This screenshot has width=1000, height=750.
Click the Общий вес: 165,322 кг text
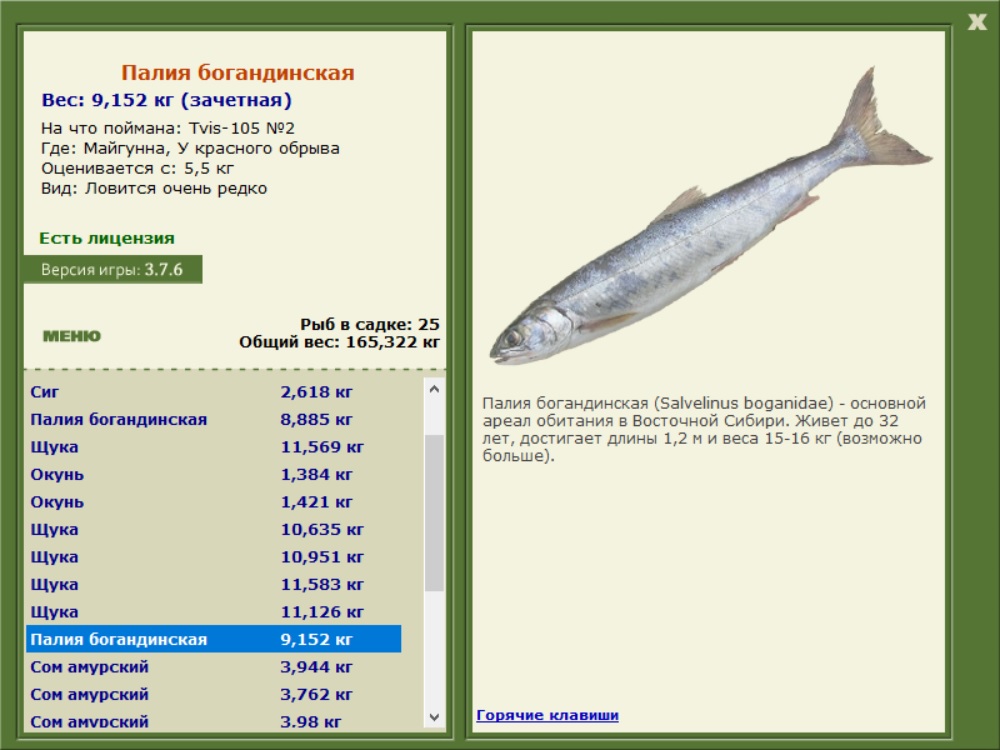click(339, 342)
